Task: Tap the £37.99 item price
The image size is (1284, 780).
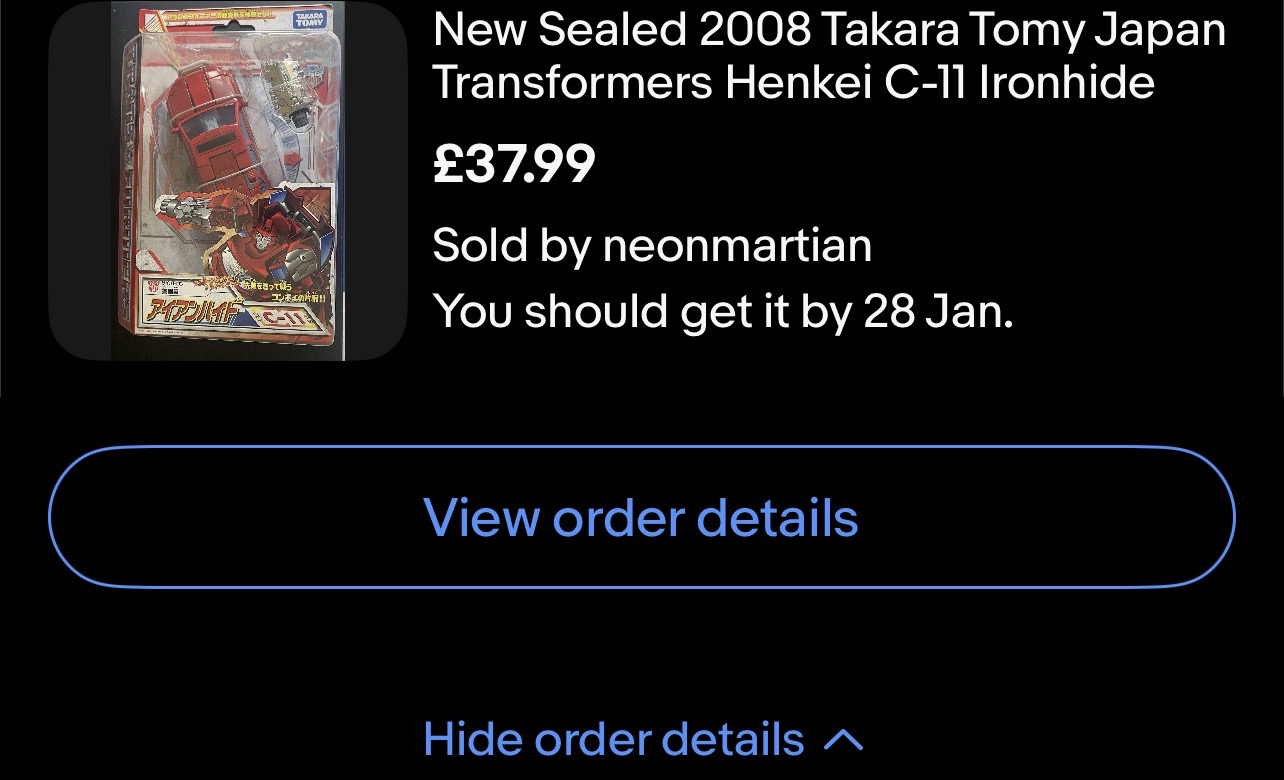Action: [x=514, y=163]
